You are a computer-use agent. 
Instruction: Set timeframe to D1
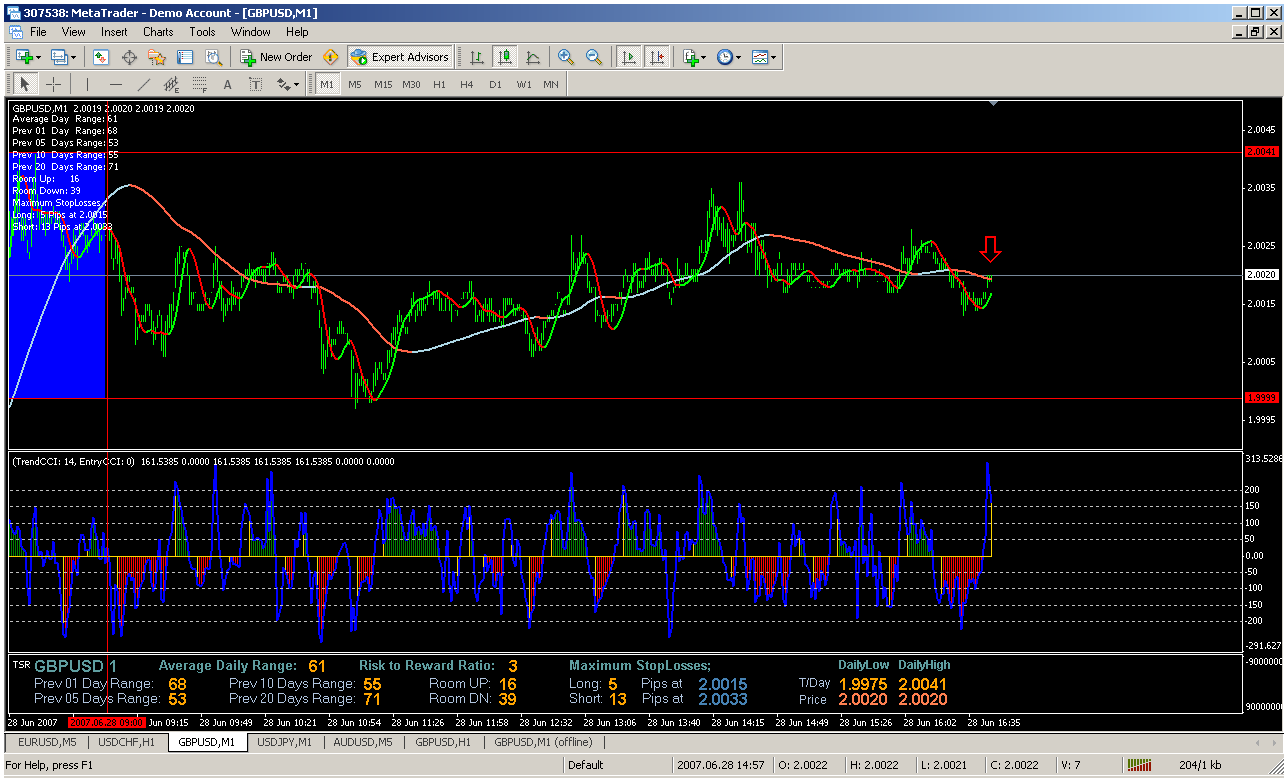[495, 85]
